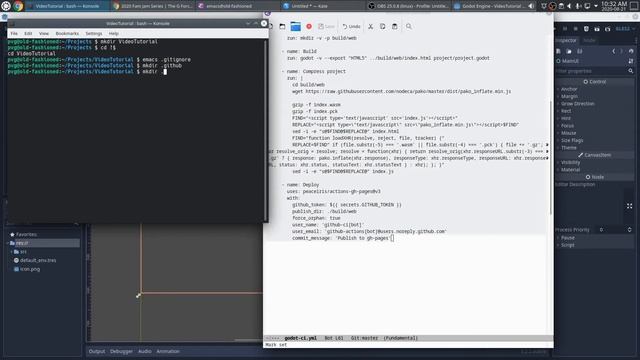Click the Emacs copy icon

382,27
